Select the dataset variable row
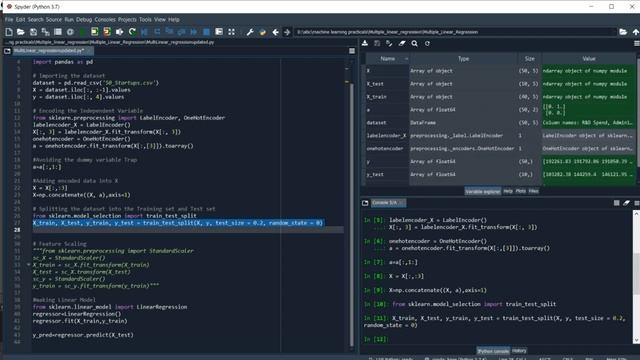The image size is (640, 360). (x=500, y=122)
